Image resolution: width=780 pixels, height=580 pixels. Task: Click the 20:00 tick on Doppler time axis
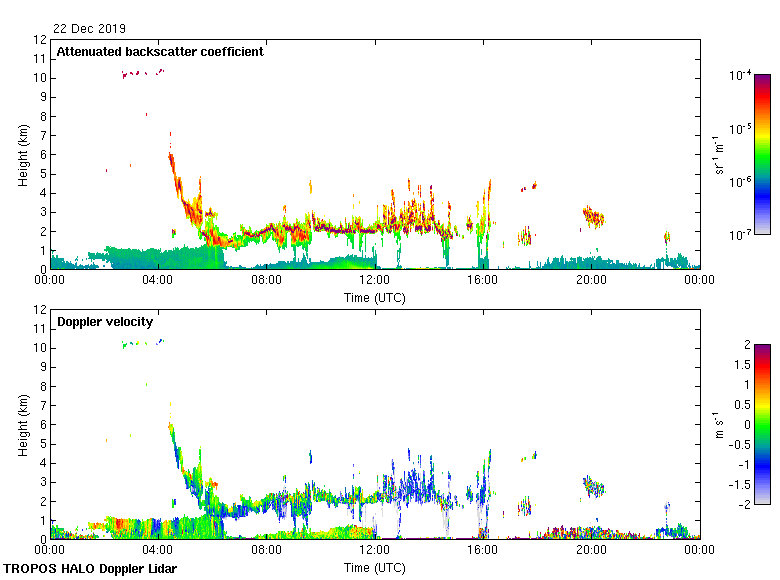(591, 551)
